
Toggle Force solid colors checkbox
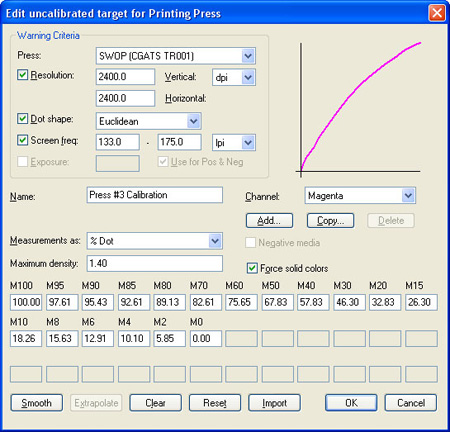pos(252,268)
